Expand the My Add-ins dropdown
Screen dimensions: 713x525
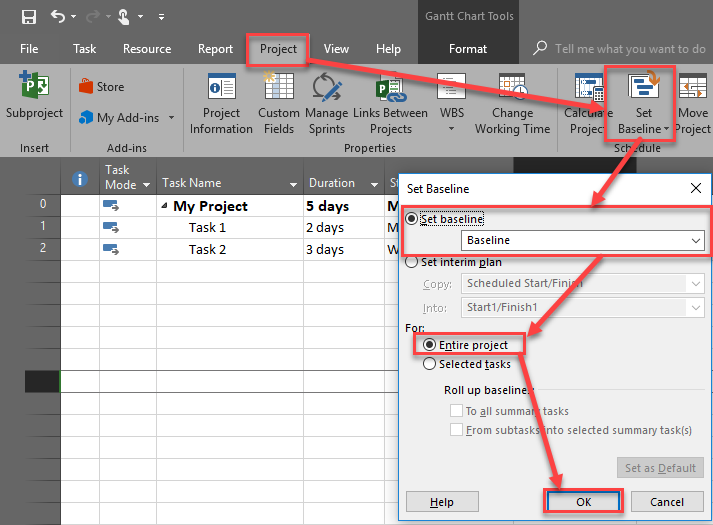(171, 118)
